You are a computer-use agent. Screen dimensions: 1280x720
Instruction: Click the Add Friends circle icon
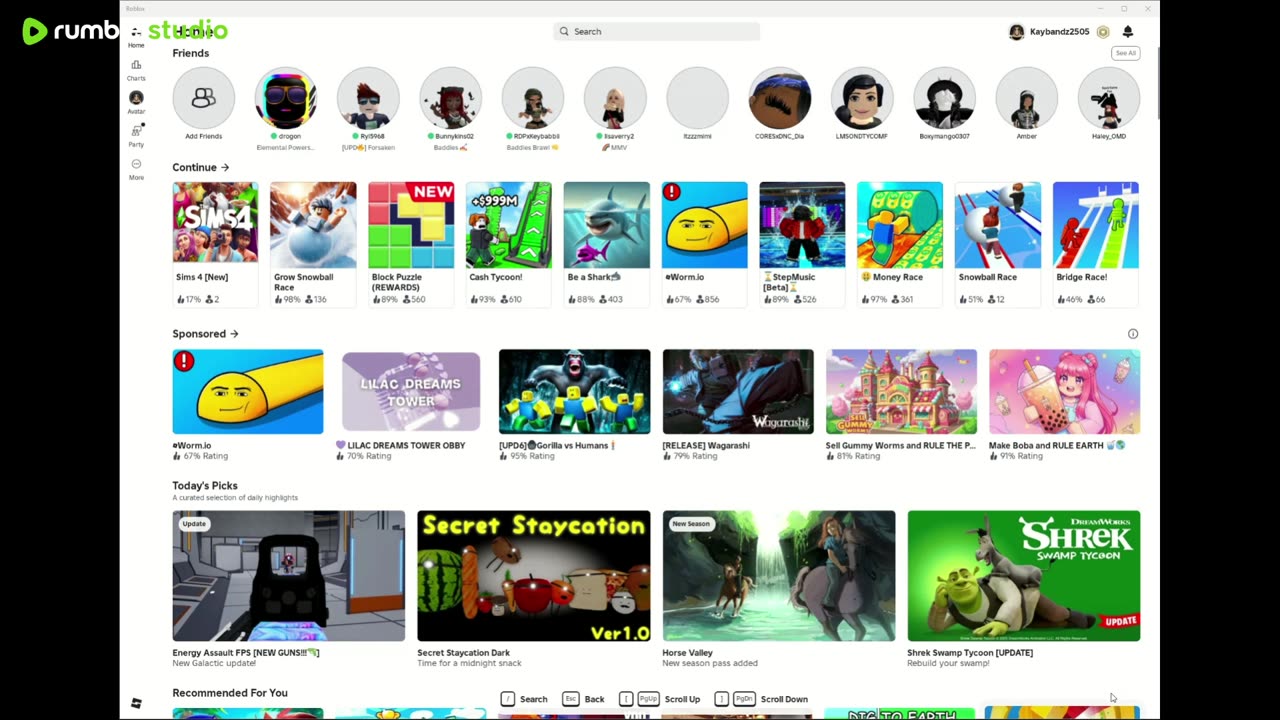click(x=204, y=98)
